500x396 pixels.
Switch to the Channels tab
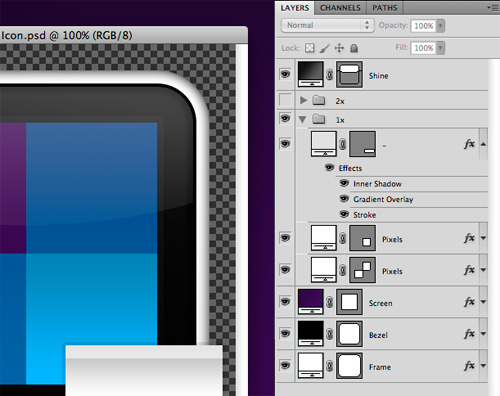click(x=340, y=8)
